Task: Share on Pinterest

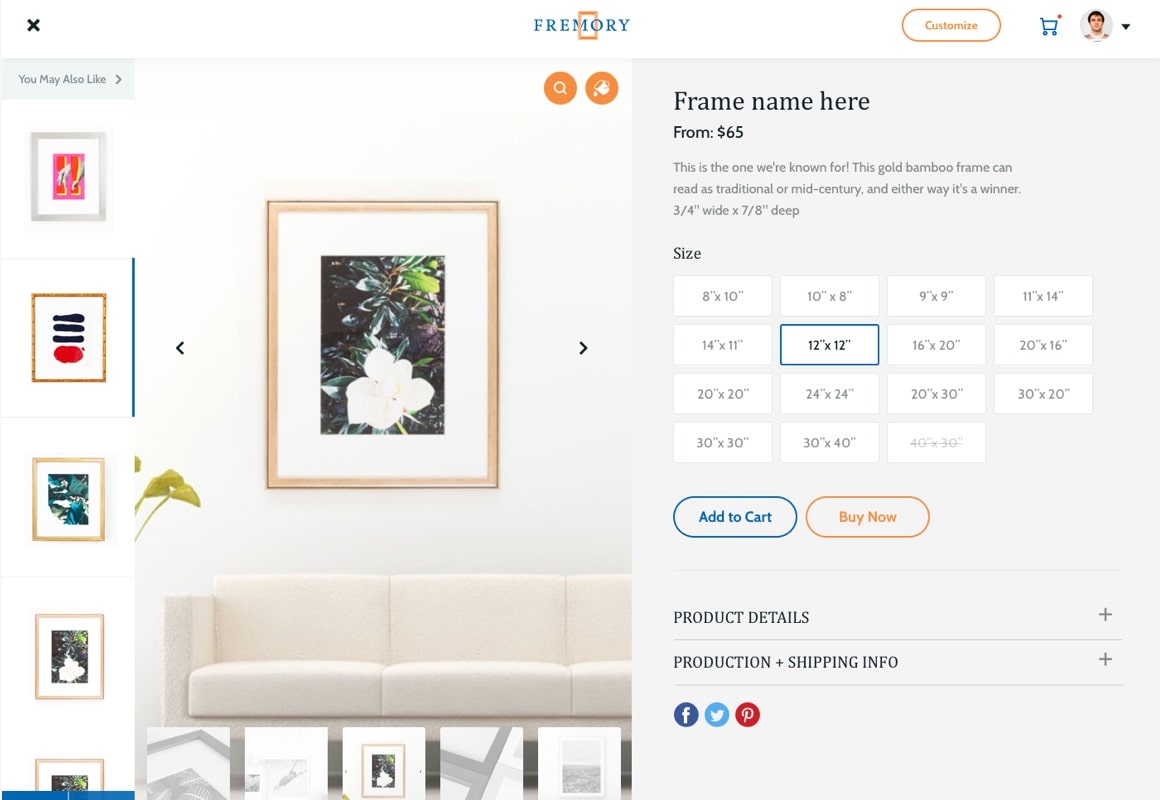Action: (x=747, y=714)
